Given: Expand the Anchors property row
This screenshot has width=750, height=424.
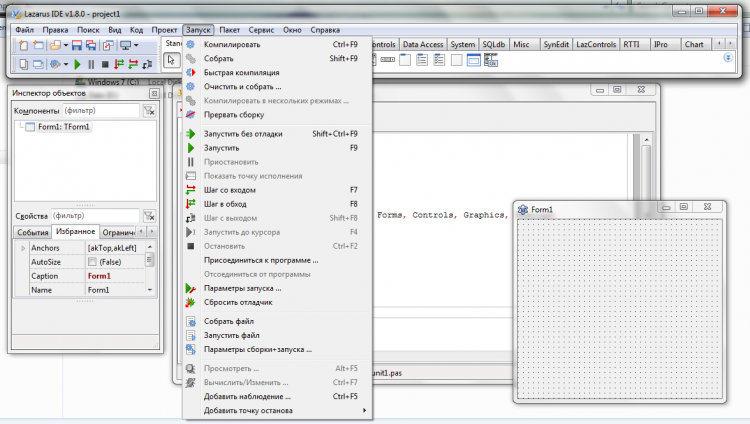Looking at the screenshot, I should (22, 248).
